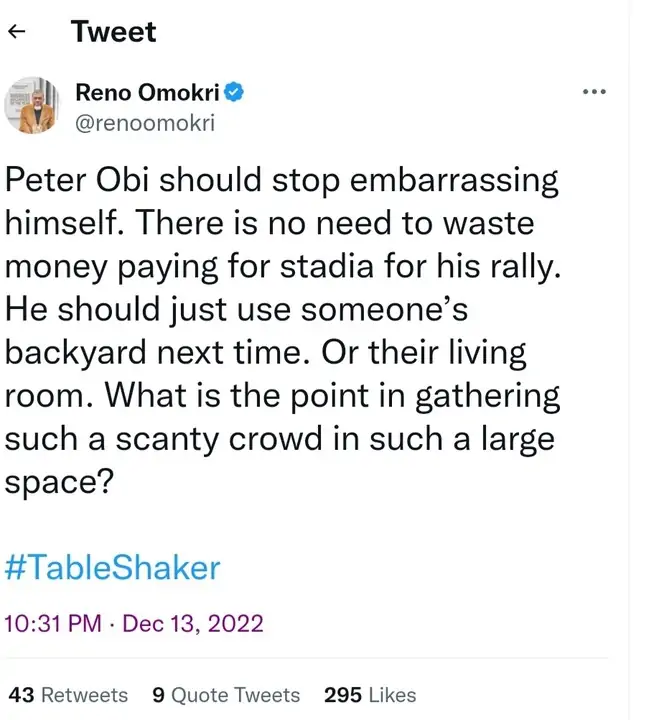The height and width of the screenshot is (720, 649).
Task: Open the #TableShaker hashtag
Action: (x=112, y=568)
